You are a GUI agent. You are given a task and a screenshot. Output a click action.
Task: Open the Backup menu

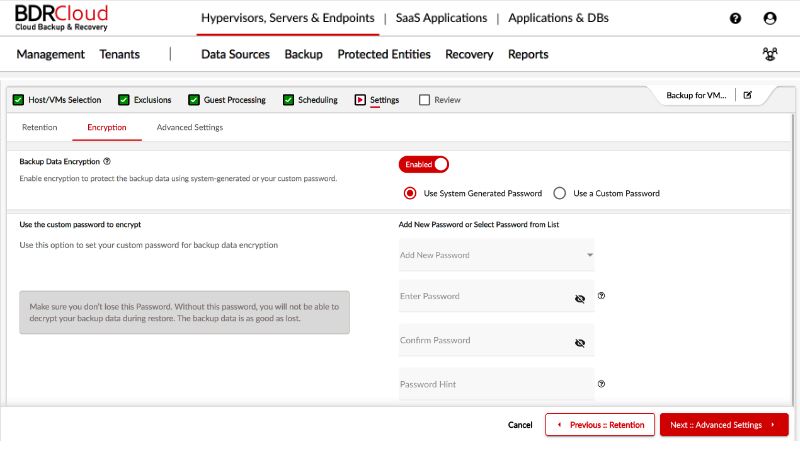click(x=304, y=54)
